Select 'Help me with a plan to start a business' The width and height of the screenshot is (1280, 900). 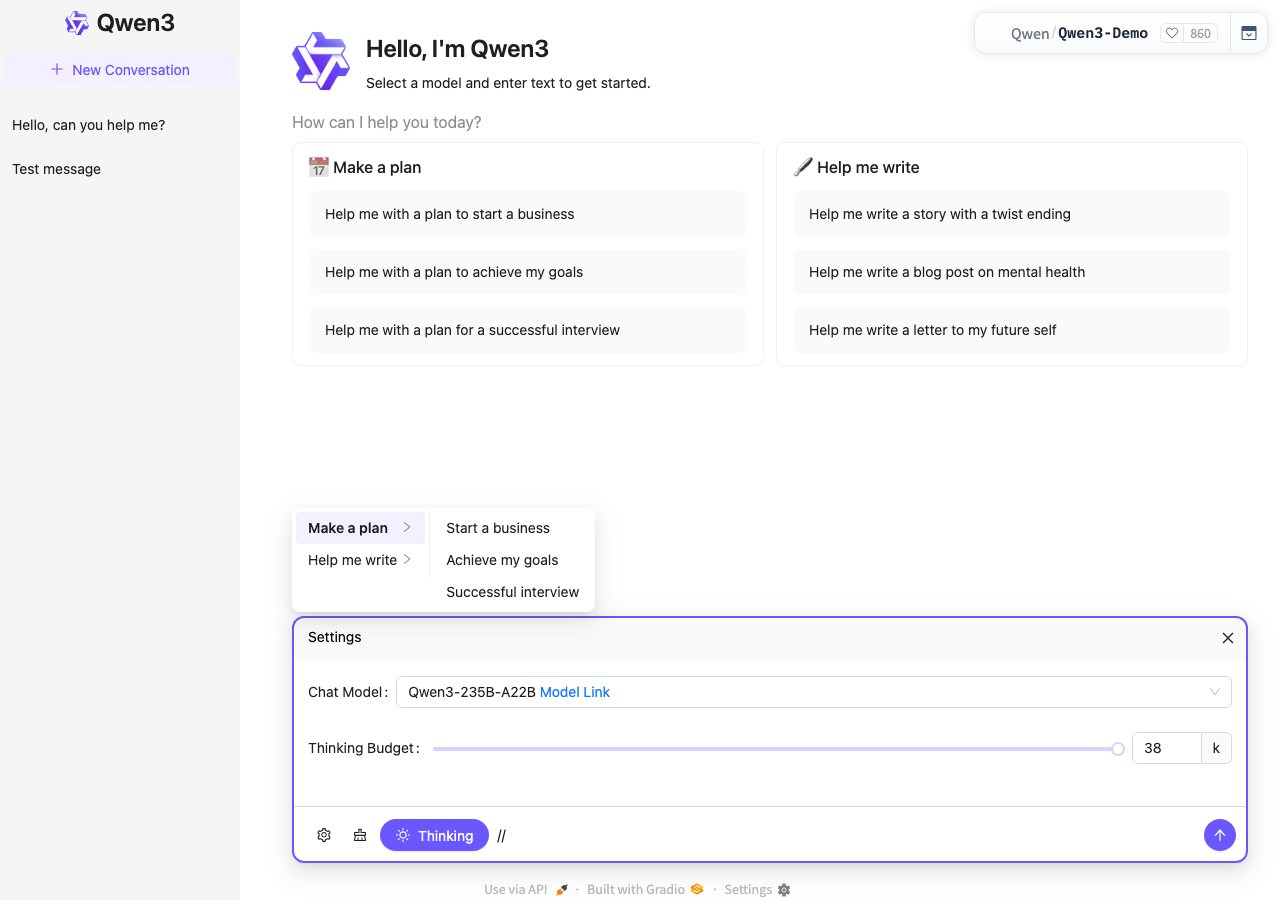[x=528, y=214]
